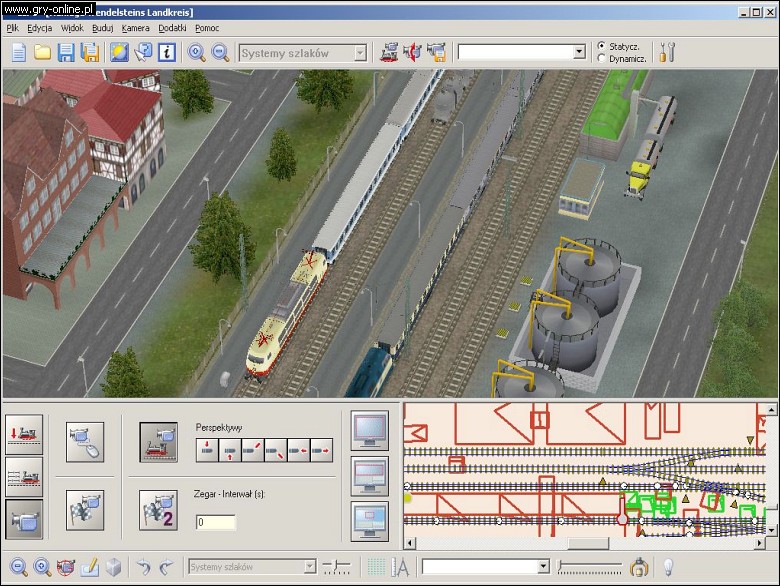Image resolution: width=780 pixels, height=586 pixels.
Task: Open a layout with the yellow folder icon
Action: click(x=42, y=52)
